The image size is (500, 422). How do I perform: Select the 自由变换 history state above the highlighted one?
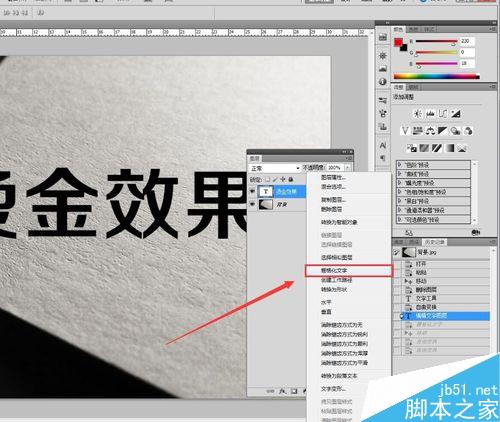446,307
